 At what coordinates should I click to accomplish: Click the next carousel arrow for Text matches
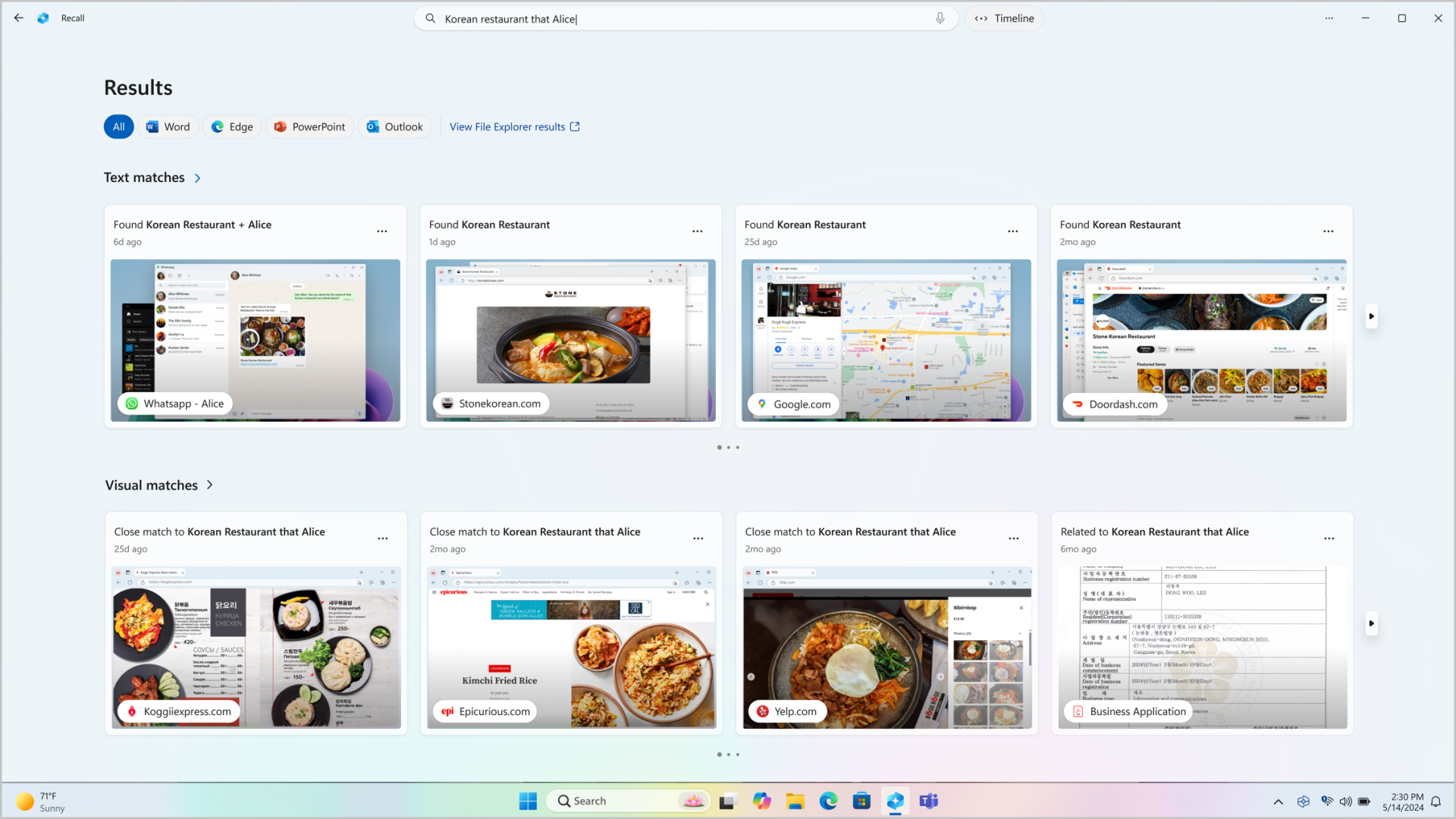(x=1372, y=316)
